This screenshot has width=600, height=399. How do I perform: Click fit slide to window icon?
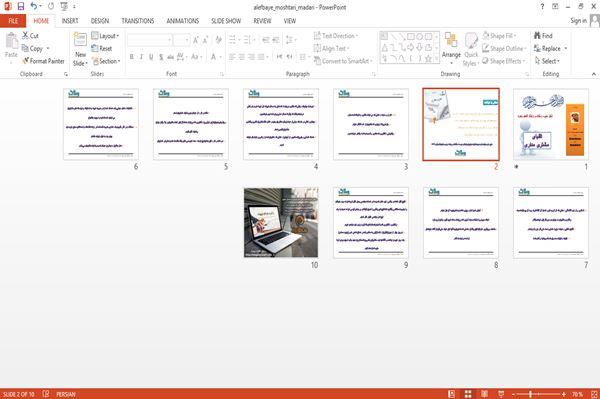594,394
